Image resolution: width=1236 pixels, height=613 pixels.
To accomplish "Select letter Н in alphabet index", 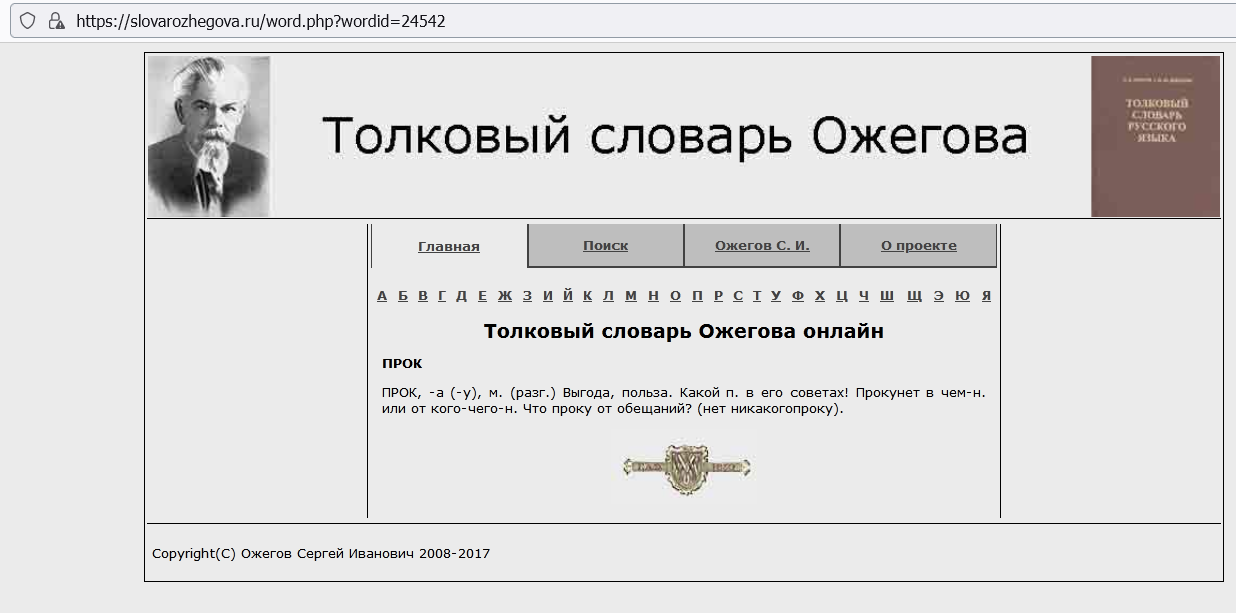I will point(653,295).
